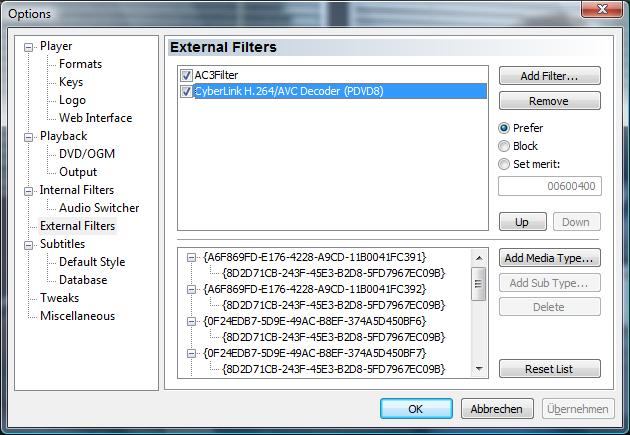Uncheck CyberLink H.264/AVC Decoder checkbox
The width and height of the screenshot is (630, 435).
(x=186, y=91)
